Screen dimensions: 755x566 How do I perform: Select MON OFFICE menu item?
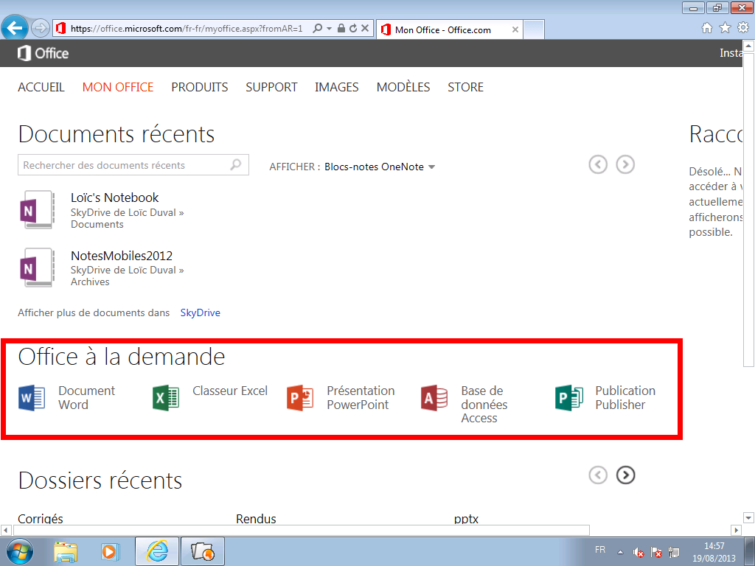tap(117, 87)
